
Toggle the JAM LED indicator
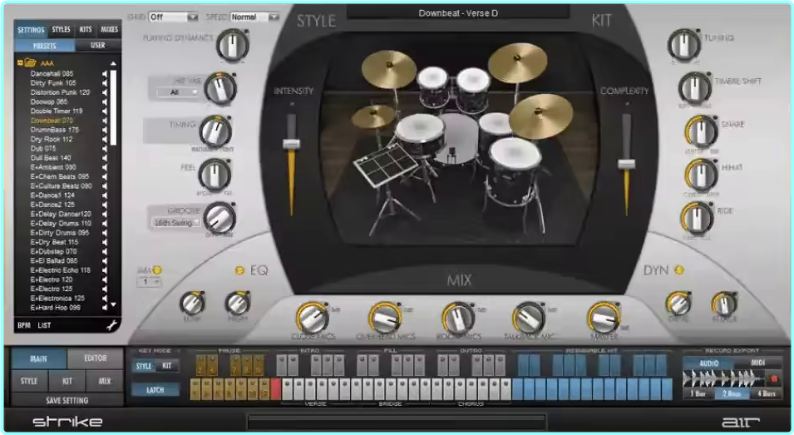[157, 270]
